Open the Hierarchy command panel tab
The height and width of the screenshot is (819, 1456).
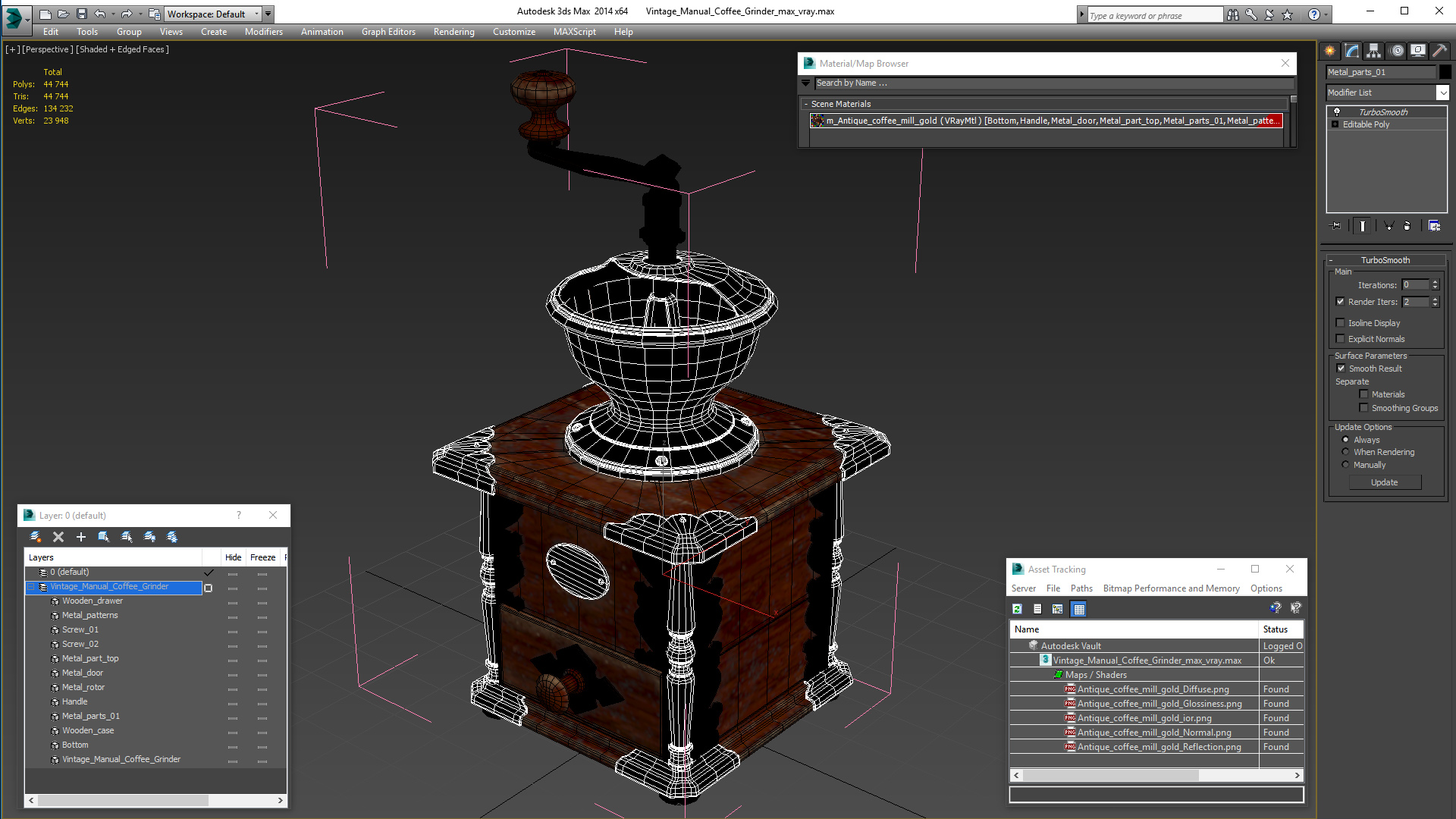pos(1373,51)
